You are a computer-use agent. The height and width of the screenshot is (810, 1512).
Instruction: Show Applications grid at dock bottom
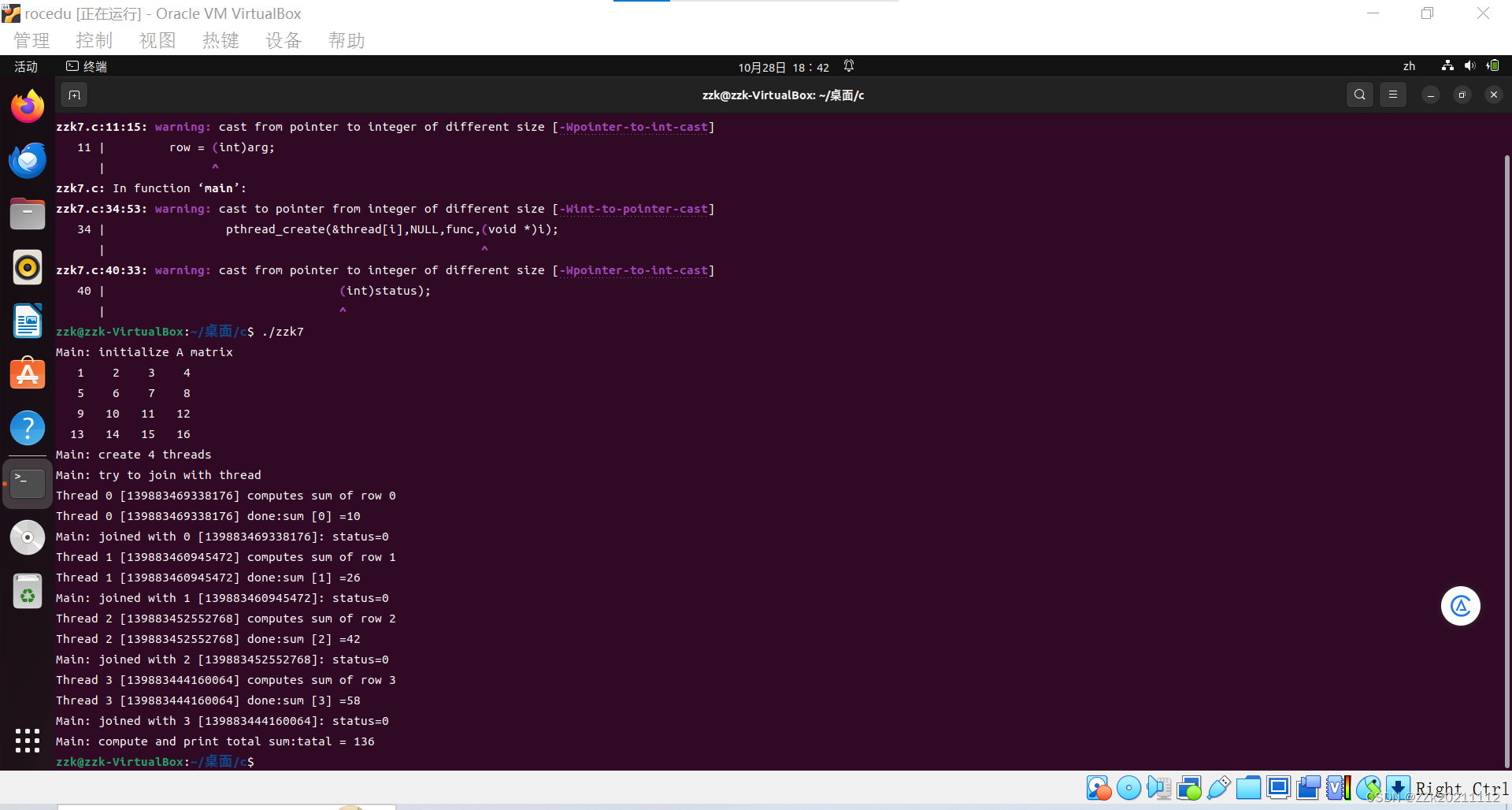28,740
